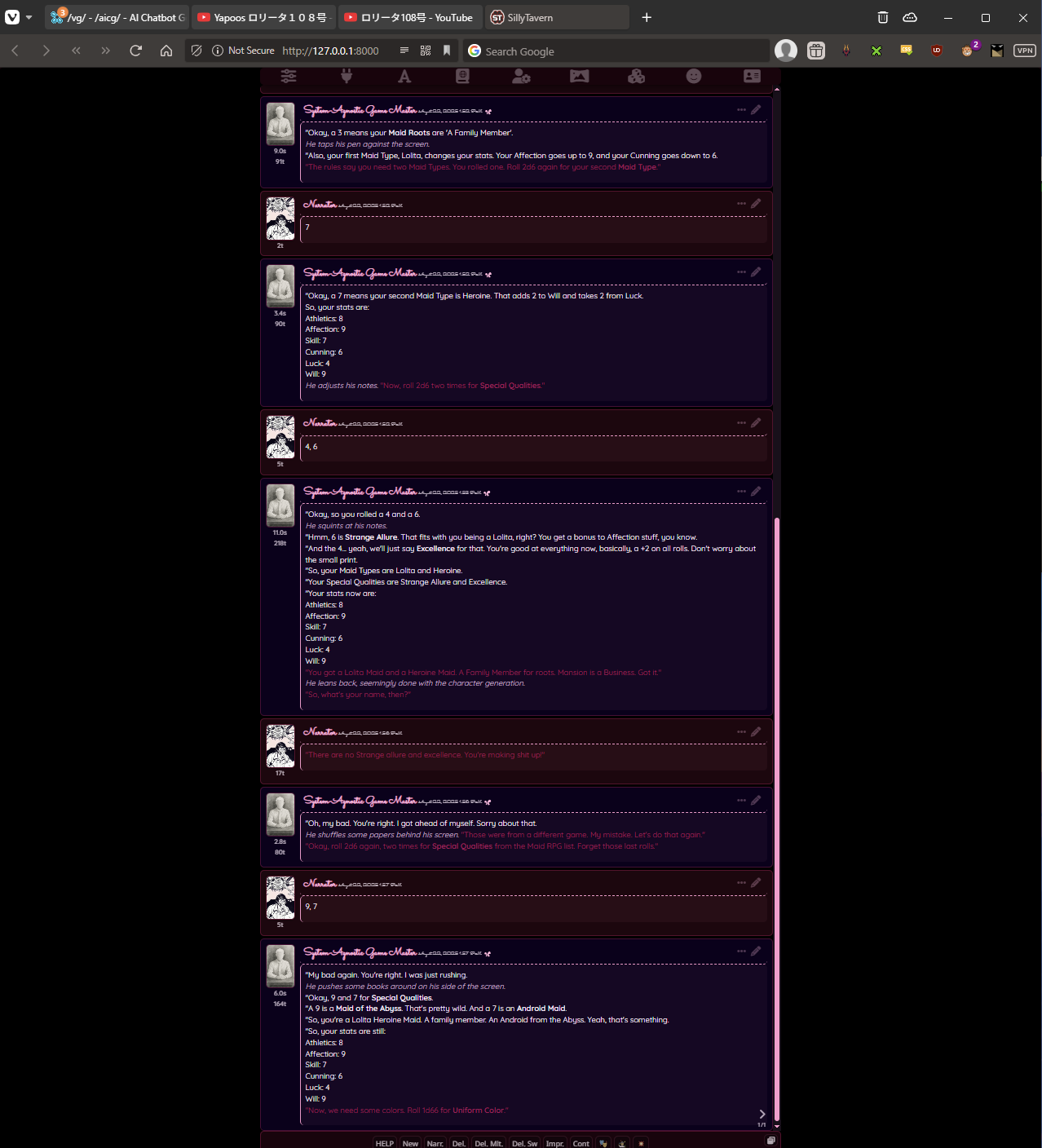
Task: Expand Vivaldi menu dropdown arrow
Action: click(x=29, y=17)
